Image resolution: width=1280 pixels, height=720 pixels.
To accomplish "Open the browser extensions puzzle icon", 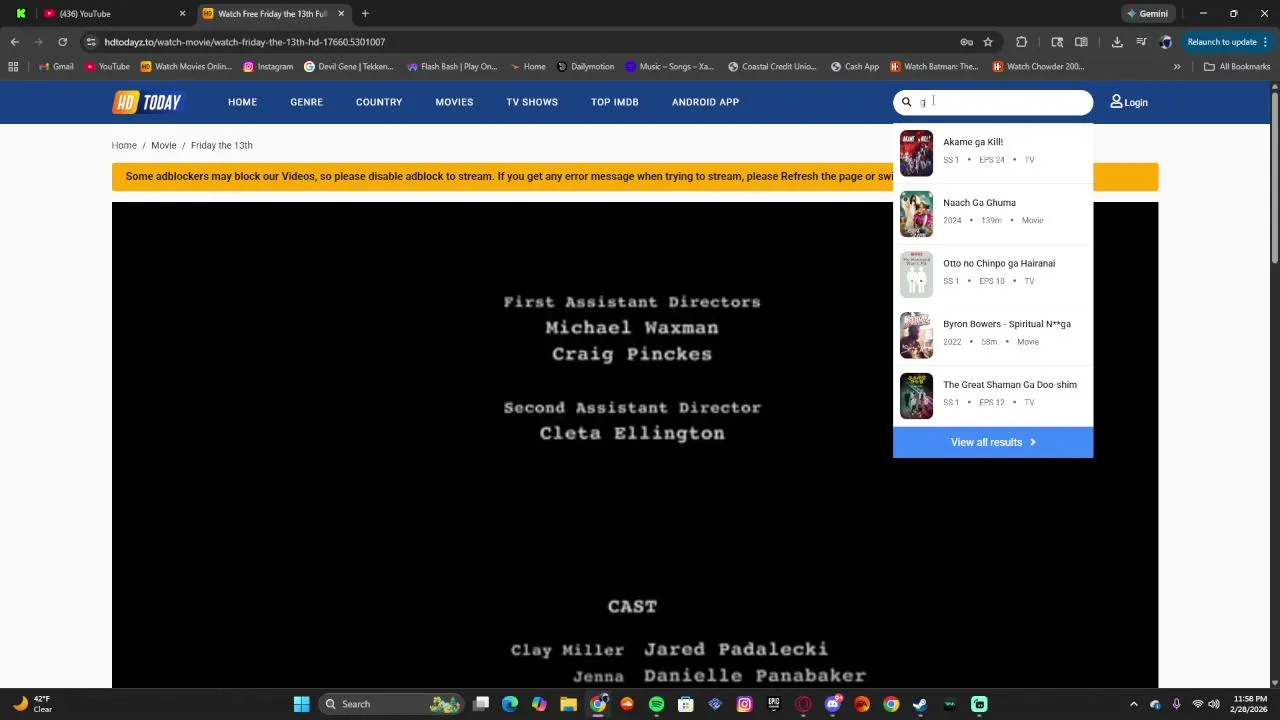I will pyautogui.click(x=1021, y=42).
